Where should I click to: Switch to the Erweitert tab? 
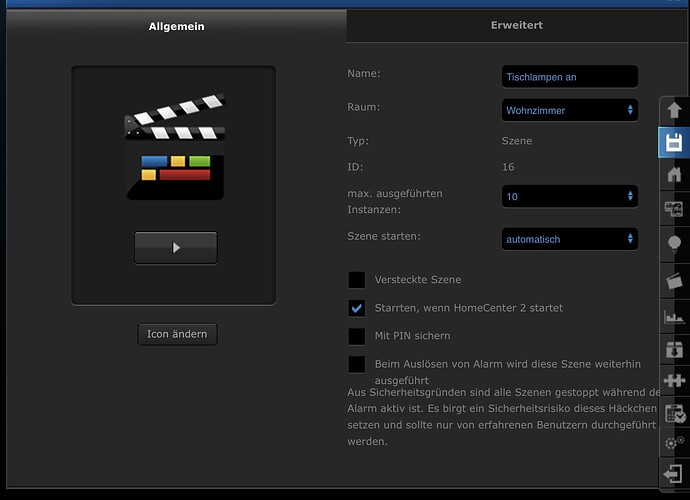(x=517, y=26)
